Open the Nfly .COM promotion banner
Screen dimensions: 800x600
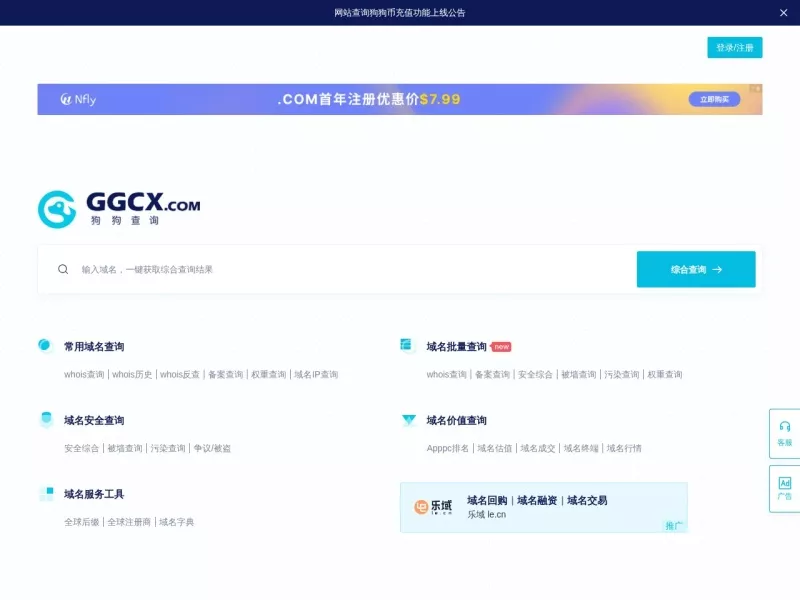pyautogui.click(x=399, y=99)
